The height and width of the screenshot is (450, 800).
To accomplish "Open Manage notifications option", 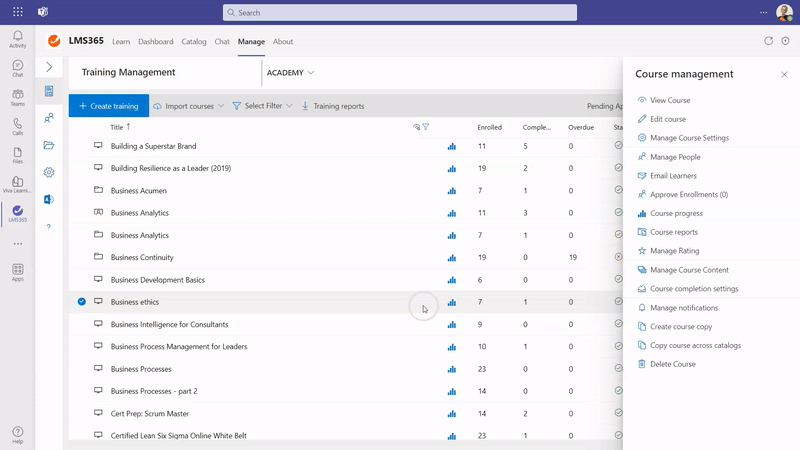I will pos(678,308).
